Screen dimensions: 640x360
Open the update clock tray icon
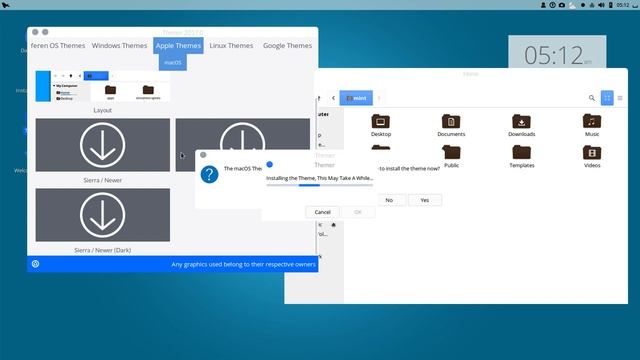pyautogui.click(x=552, y=5)
